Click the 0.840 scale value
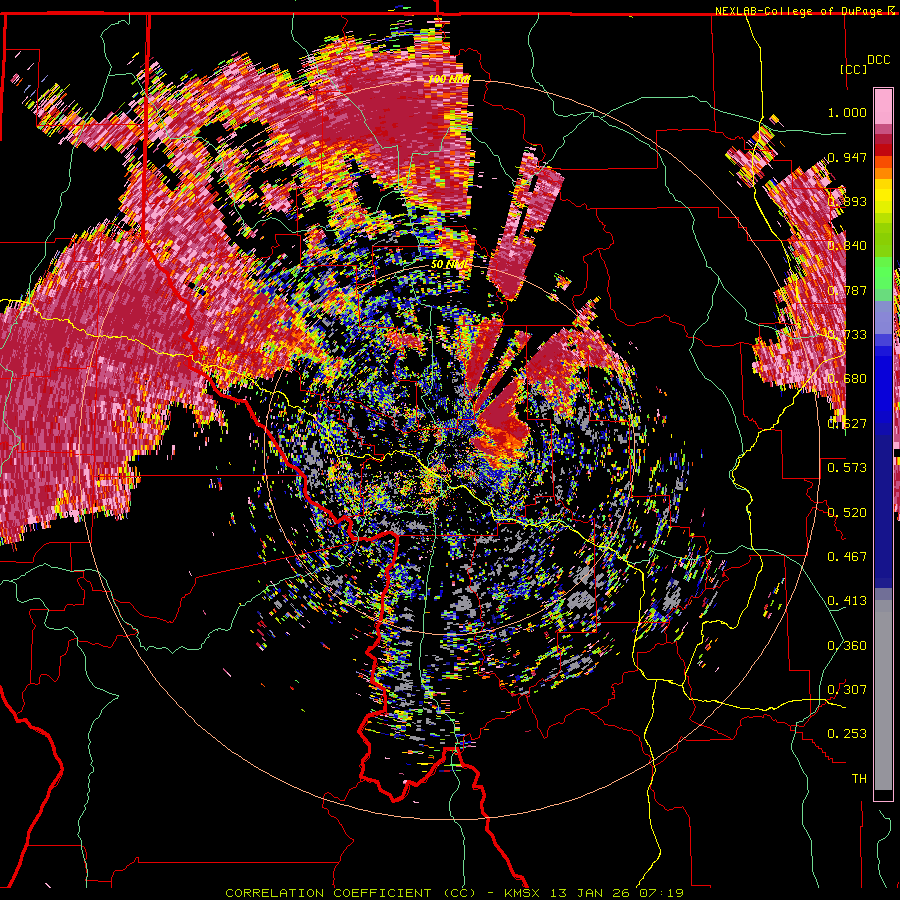 [847, 246]
